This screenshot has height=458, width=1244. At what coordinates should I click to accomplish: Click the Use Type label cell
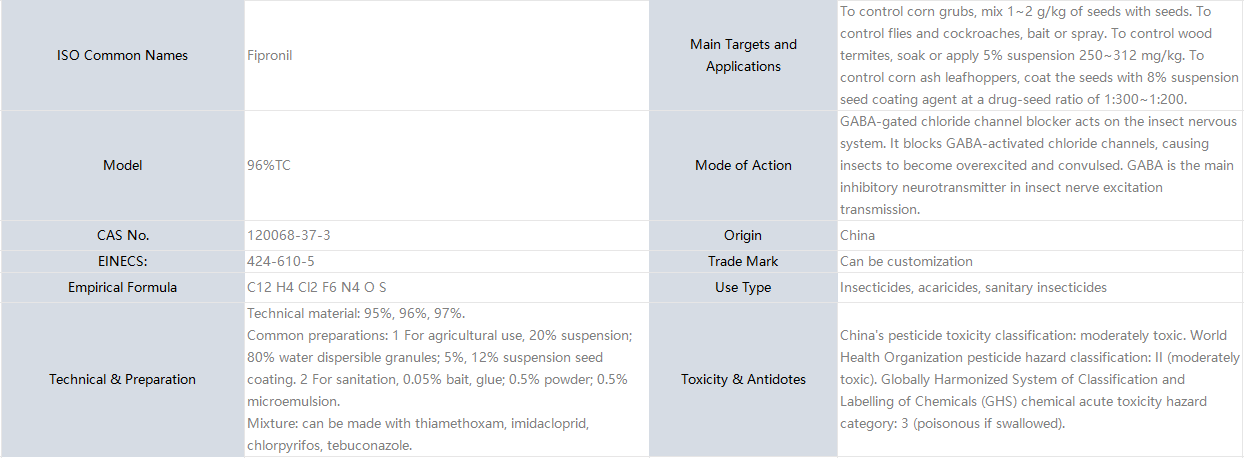click(743, 287)
